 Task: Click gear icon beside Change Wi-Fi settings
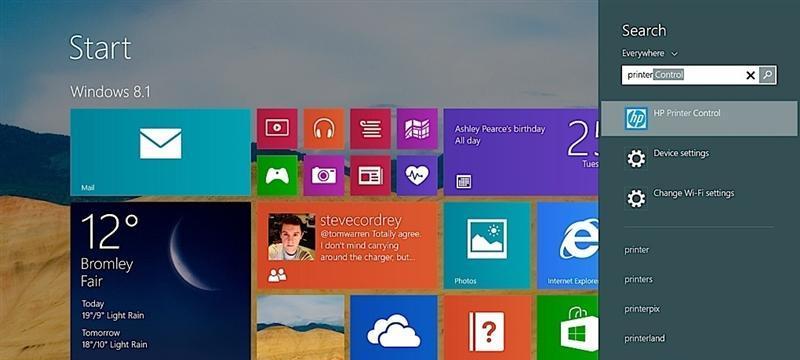(x=636, y=198)
